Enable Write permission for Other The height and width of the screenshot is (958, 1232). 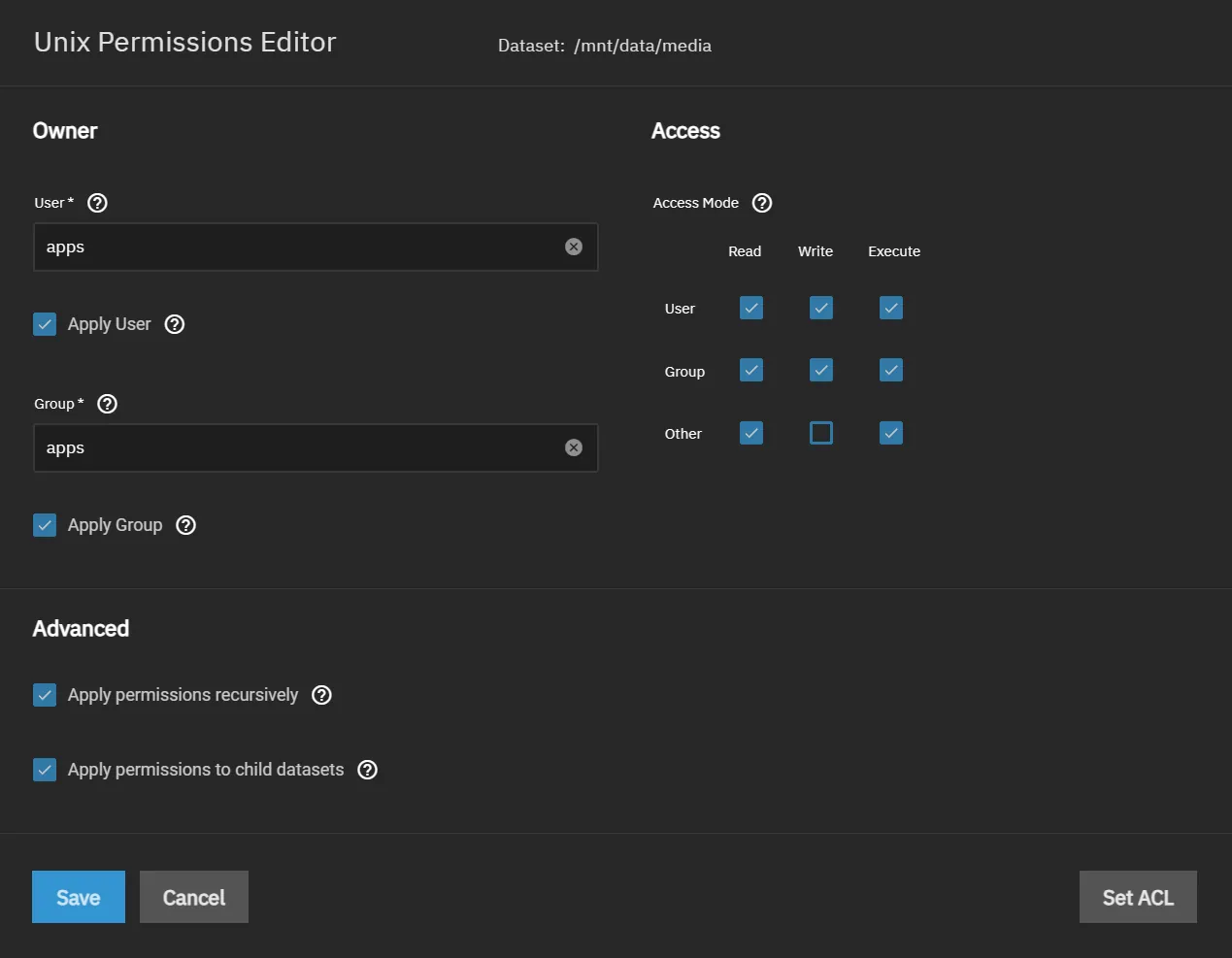821,433
